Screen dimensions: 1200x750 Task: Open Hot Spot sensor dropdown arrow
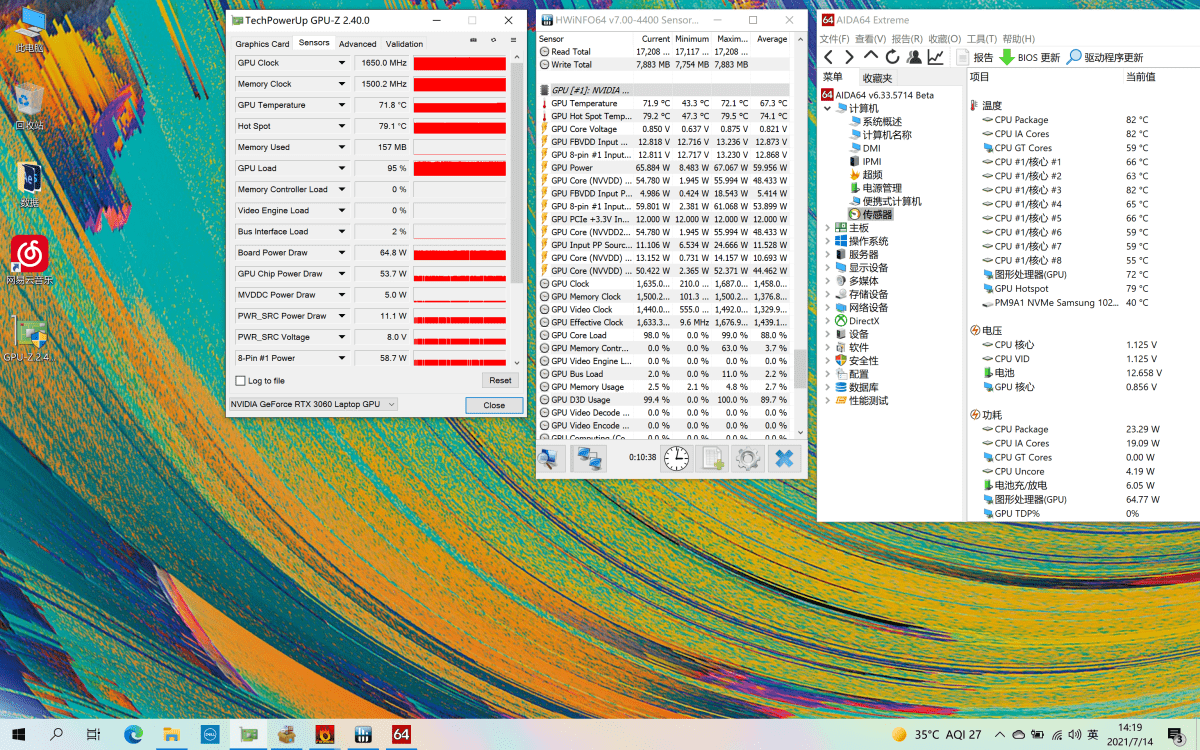342,126
